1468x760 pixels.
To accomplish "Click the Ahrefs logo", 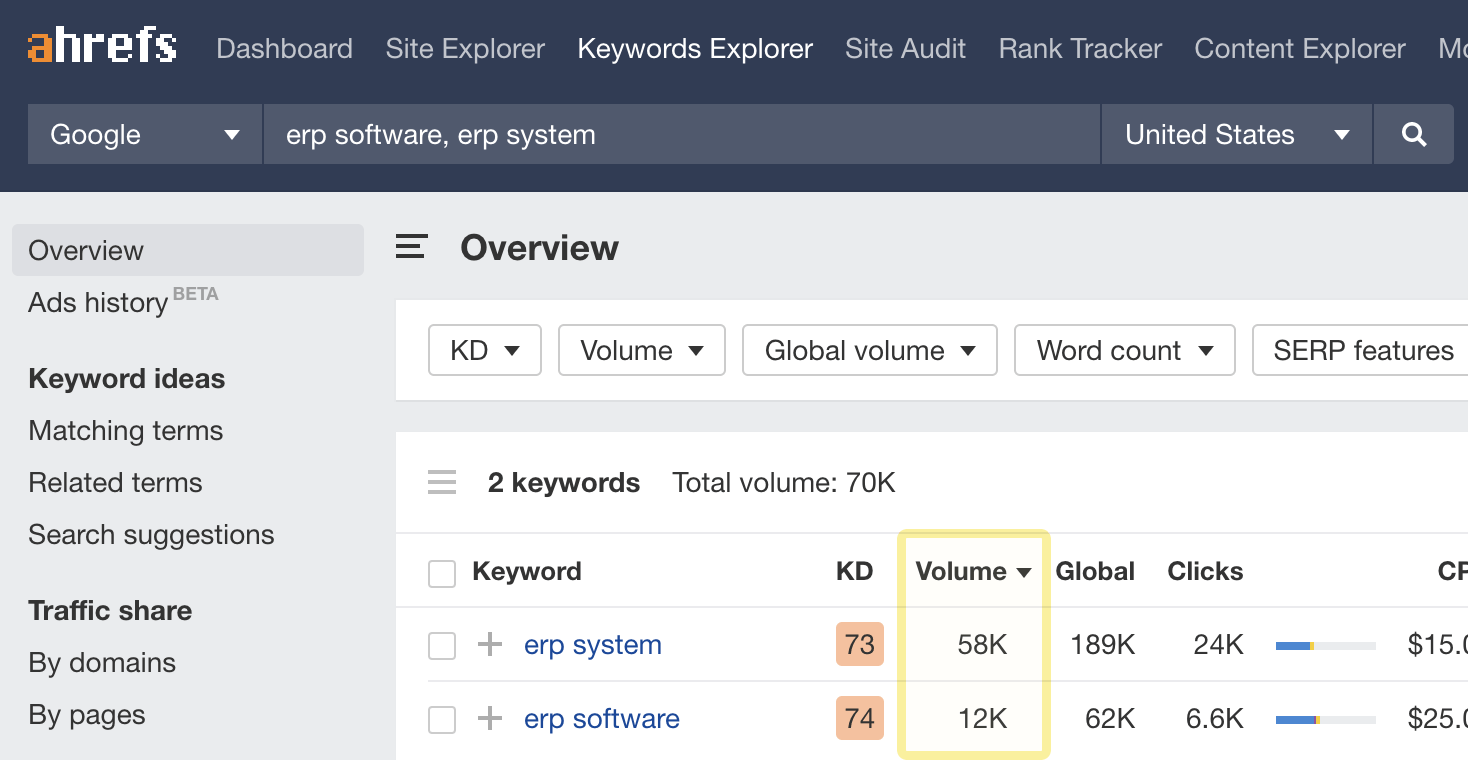I will point(102,47).
